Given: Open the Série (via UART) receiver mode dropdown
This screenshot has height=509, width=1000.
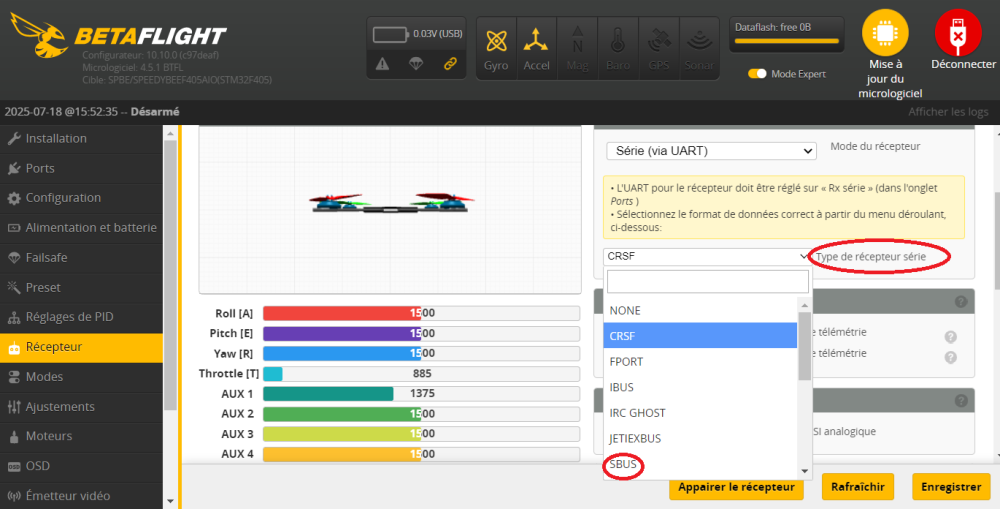Looking at the screenshot, I should (x=711, y=151).
